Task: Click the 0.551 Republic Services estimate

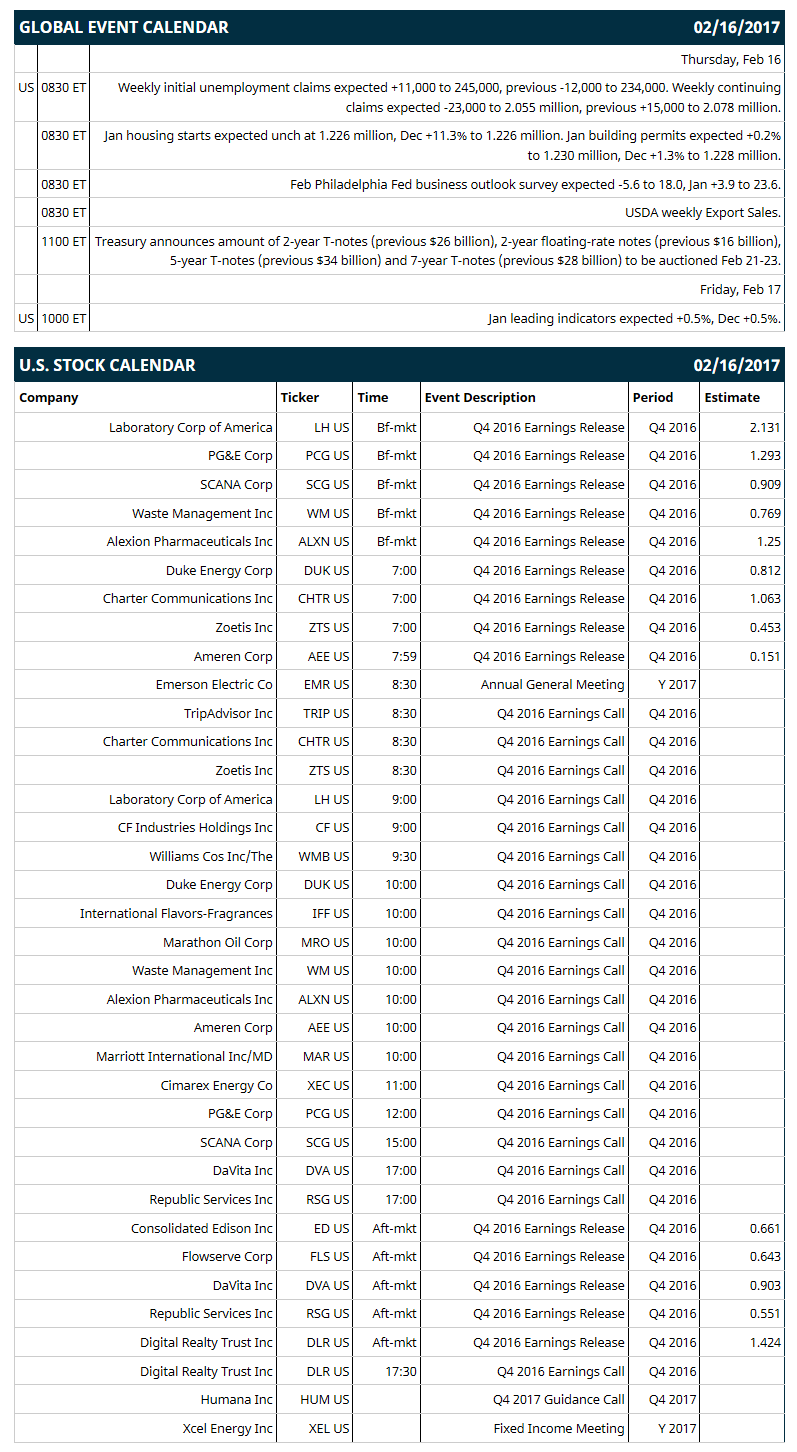Action: [x=765, y=1313]
